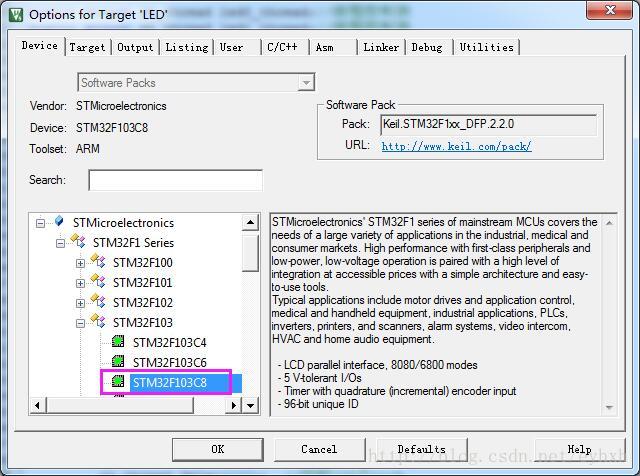
Task: Click the Cancel button
Action: (319, 449)
